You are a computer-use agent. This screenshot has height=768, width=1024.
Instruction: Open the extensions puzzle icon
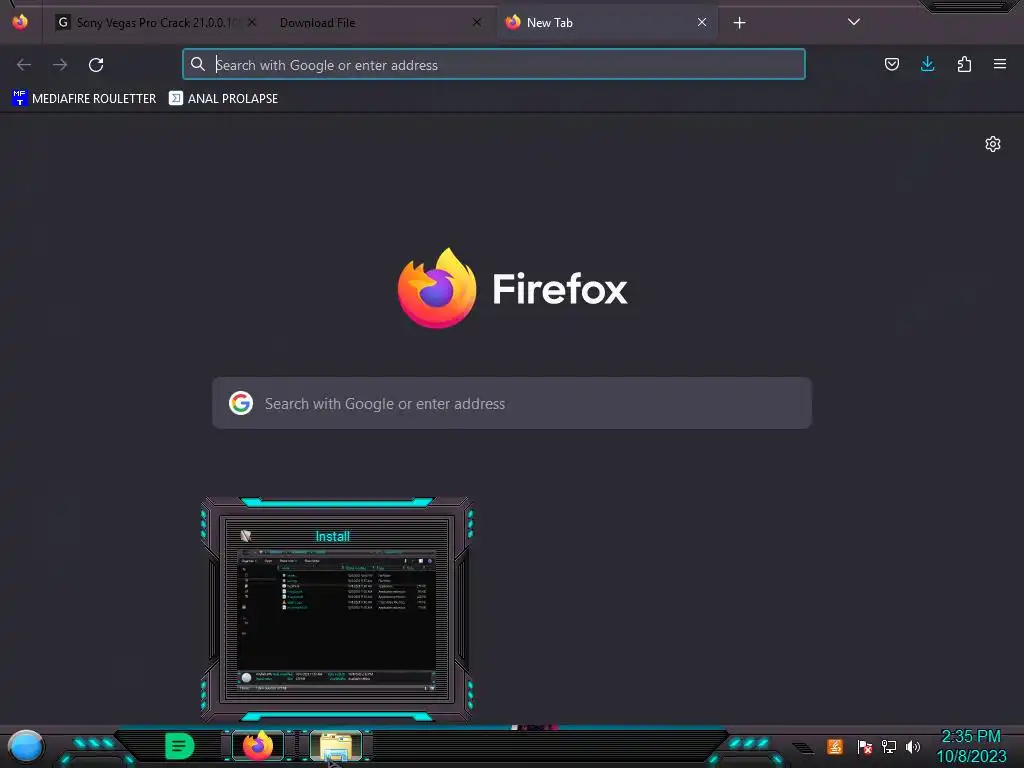point(964,64)
